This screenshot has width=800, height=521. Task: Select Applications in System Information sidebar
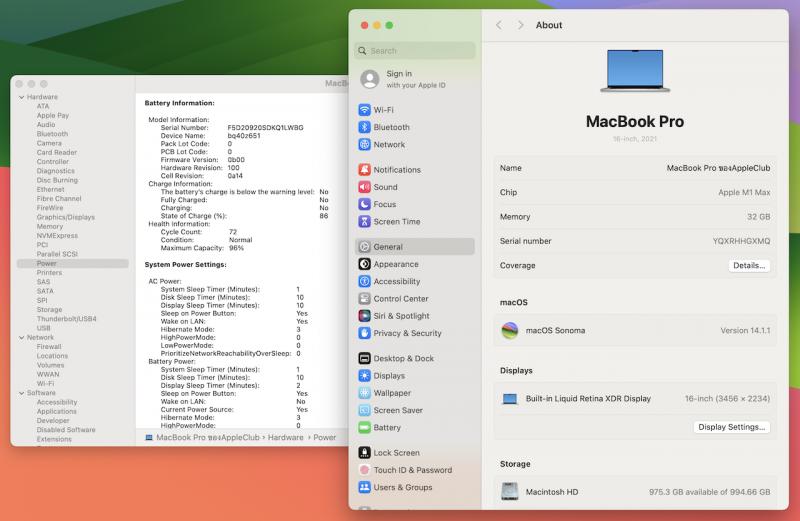57,411
